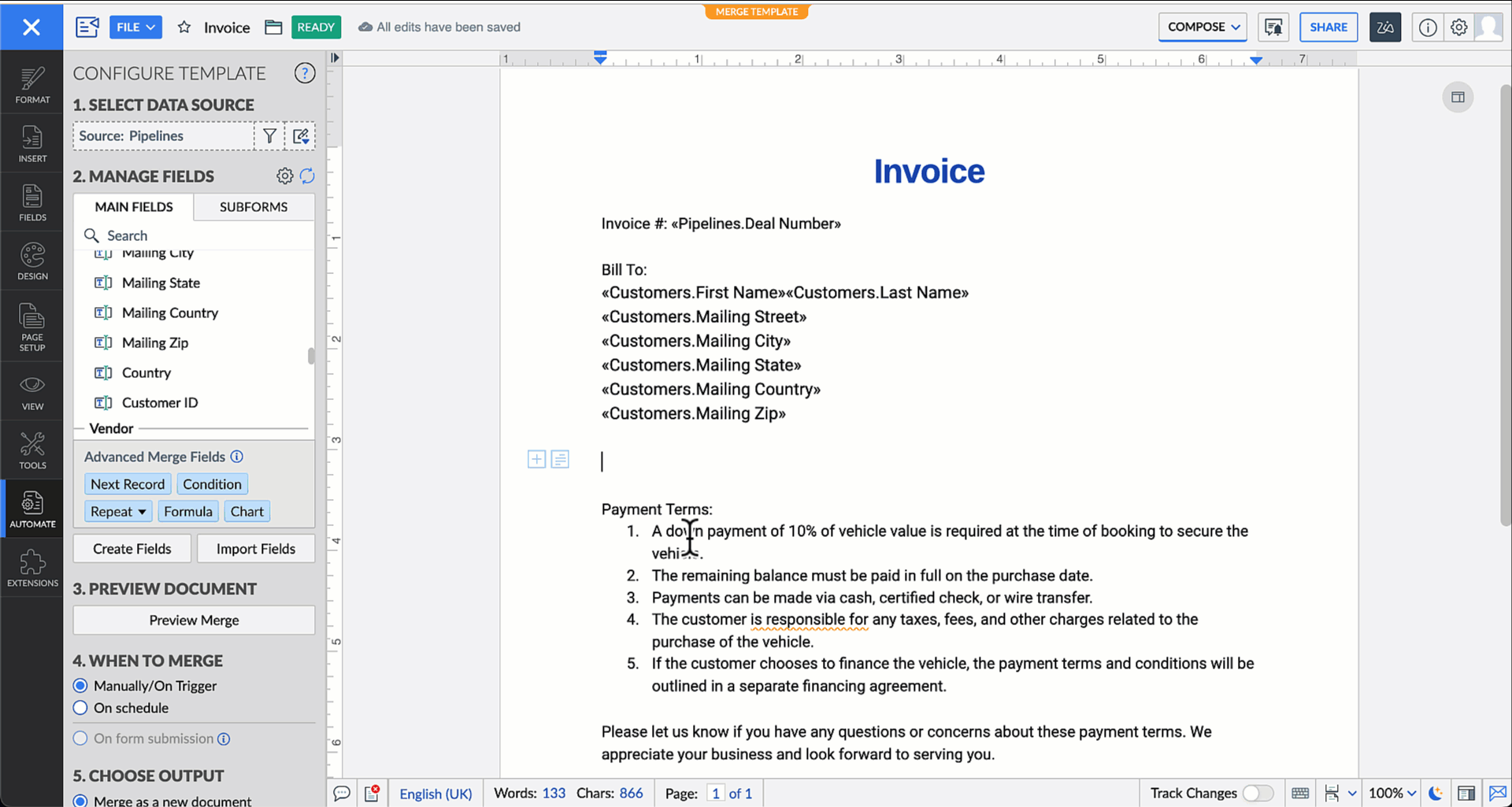
Task: Open the zoom level 100% dropdown
Action: click(1392, 794)
